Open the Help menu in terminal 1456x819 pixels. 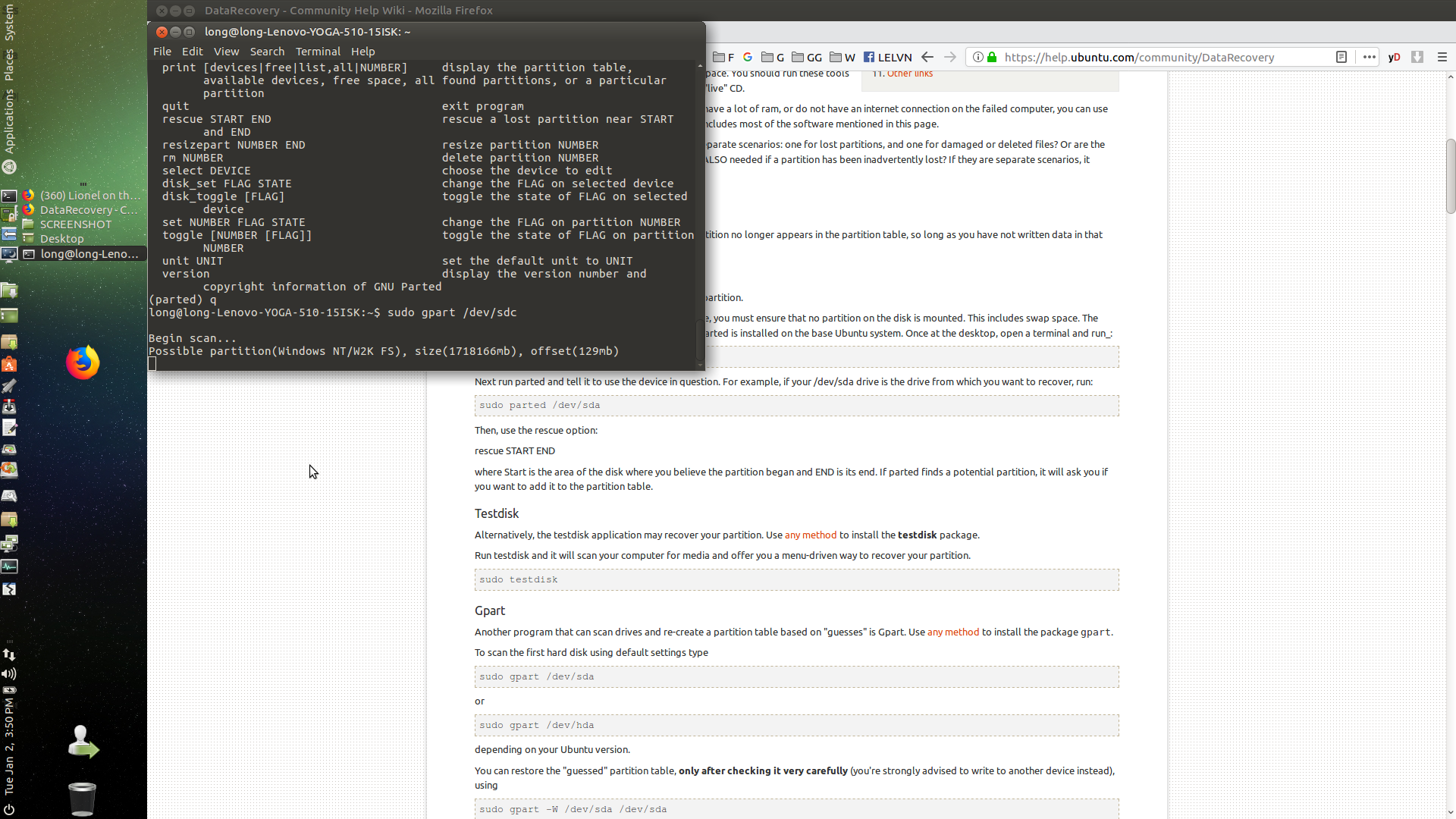[362, 52]
